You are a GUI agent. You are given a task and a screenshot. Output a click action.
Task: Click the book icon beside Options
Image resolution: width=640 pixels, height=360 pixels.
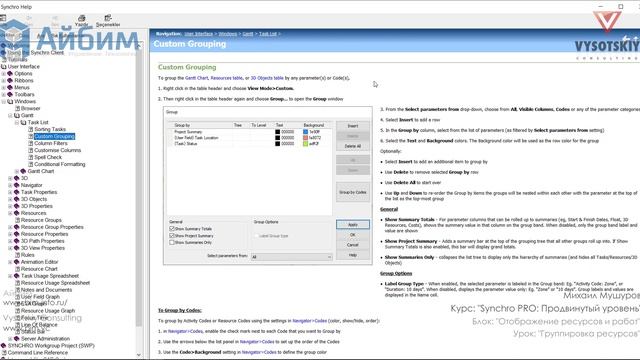coord(10,73)
